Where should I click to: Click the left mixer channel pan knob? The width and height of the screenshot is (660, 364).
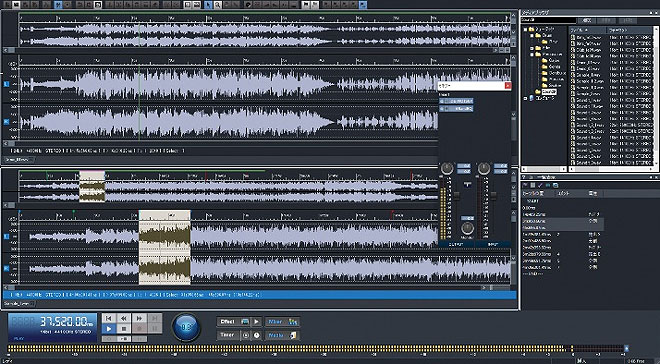tap(447, 168)
